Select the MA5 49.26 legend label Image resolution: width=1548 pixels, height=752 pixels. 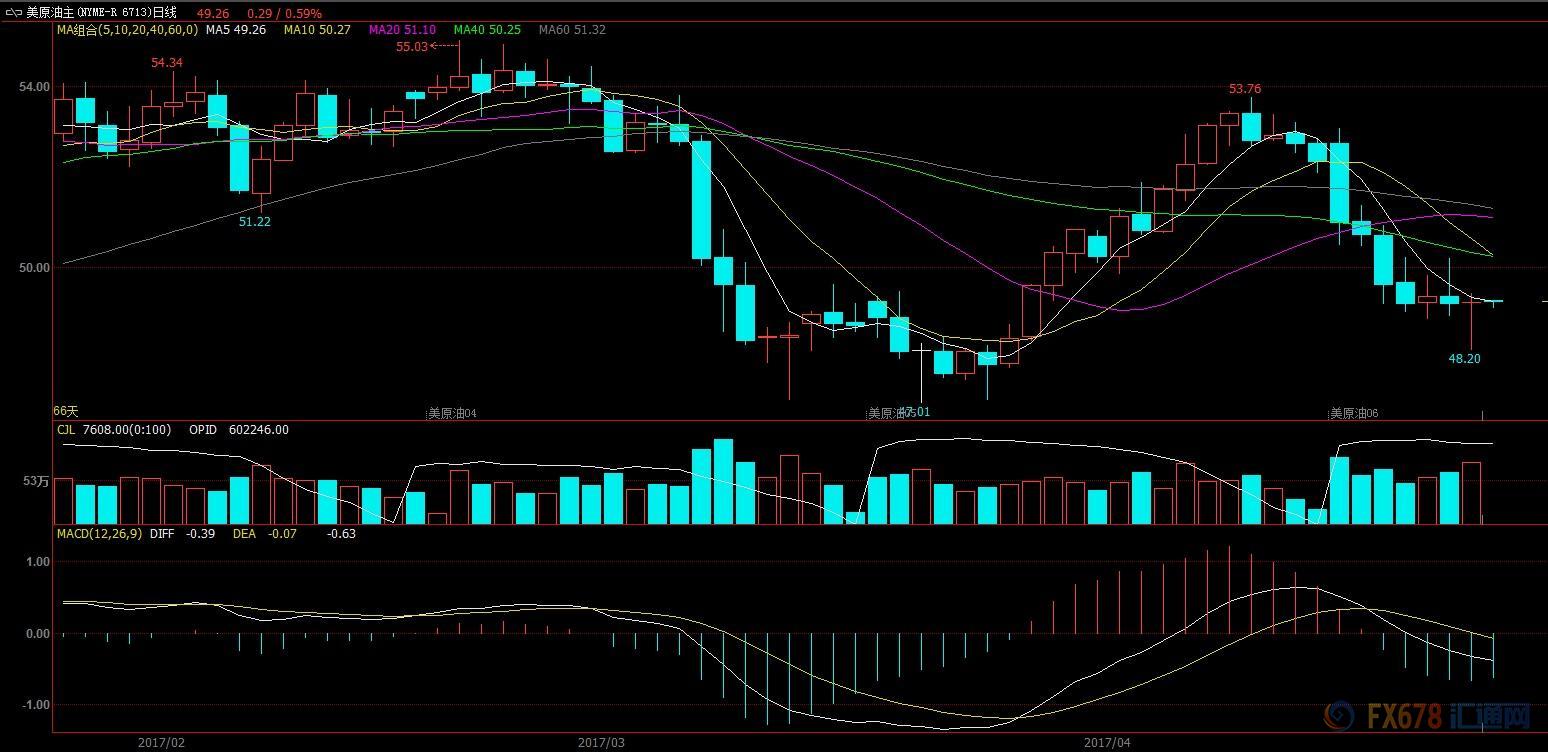236,30
